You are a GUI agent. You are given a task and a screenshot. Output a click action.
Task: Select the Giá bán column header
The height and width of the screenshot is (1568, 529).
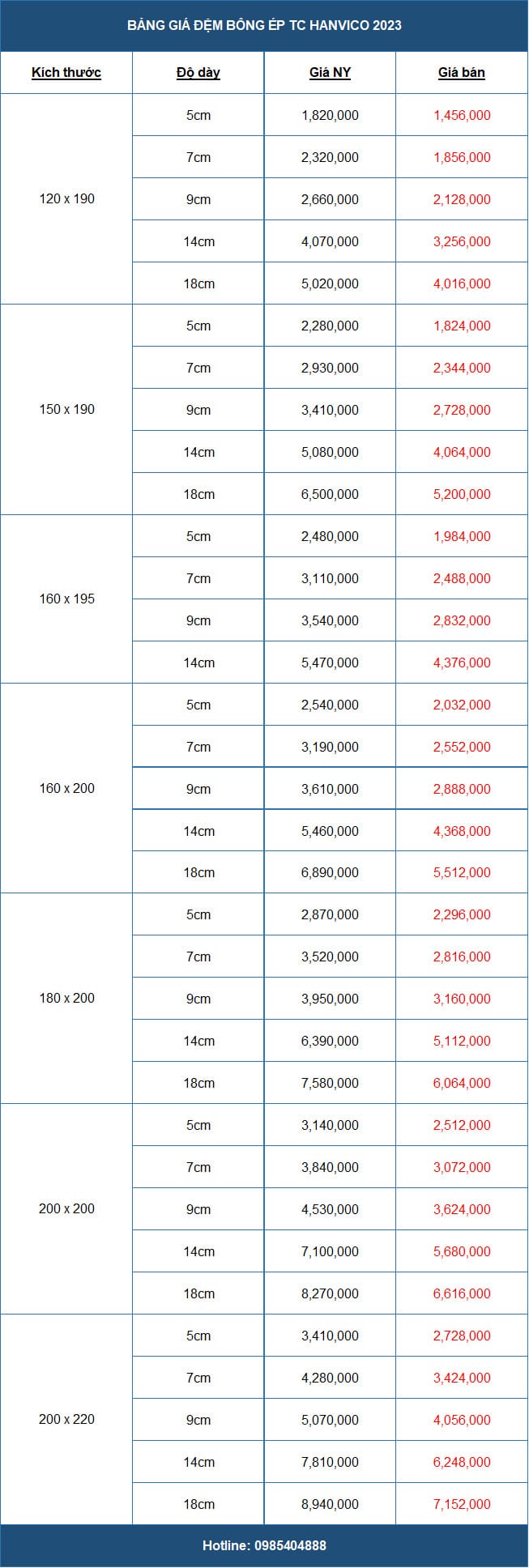tap(462, 73)
